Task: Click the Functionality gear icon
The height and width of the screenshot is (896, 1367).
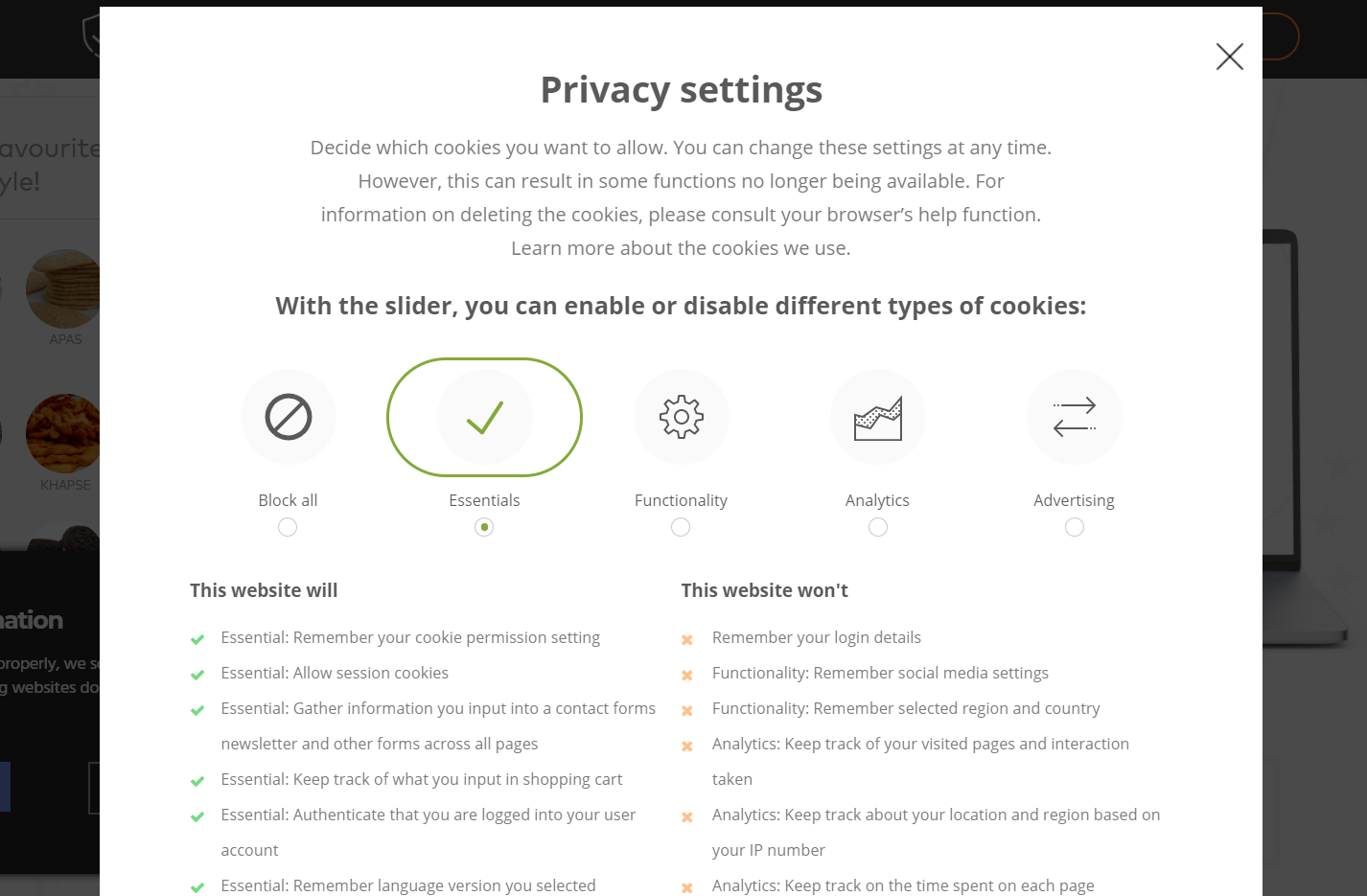Action: pos(682,417)
